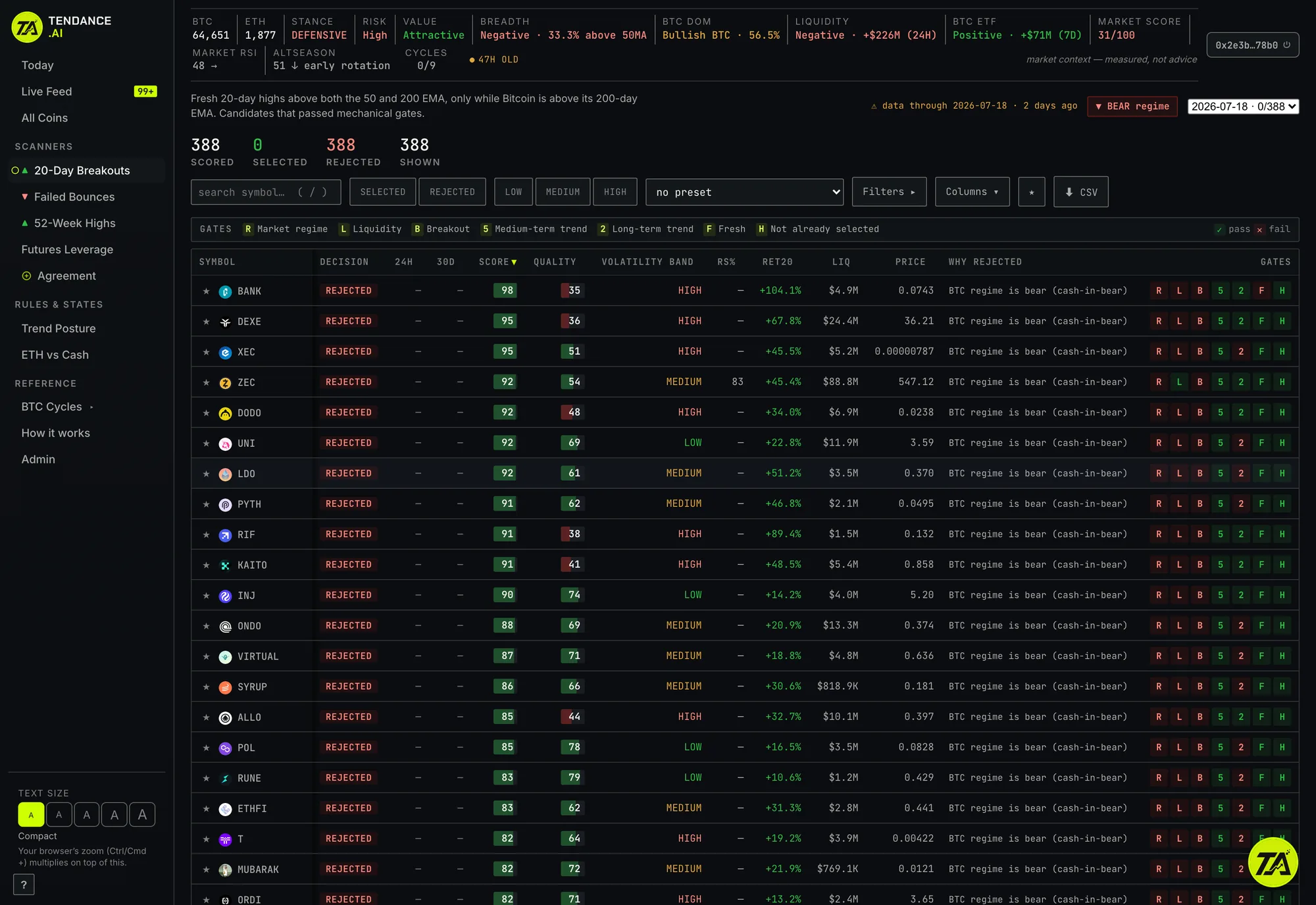The width and height of the screenshot is (1316, 905).
Task: Sort by RET20 column header
Action: click(777, 262)
